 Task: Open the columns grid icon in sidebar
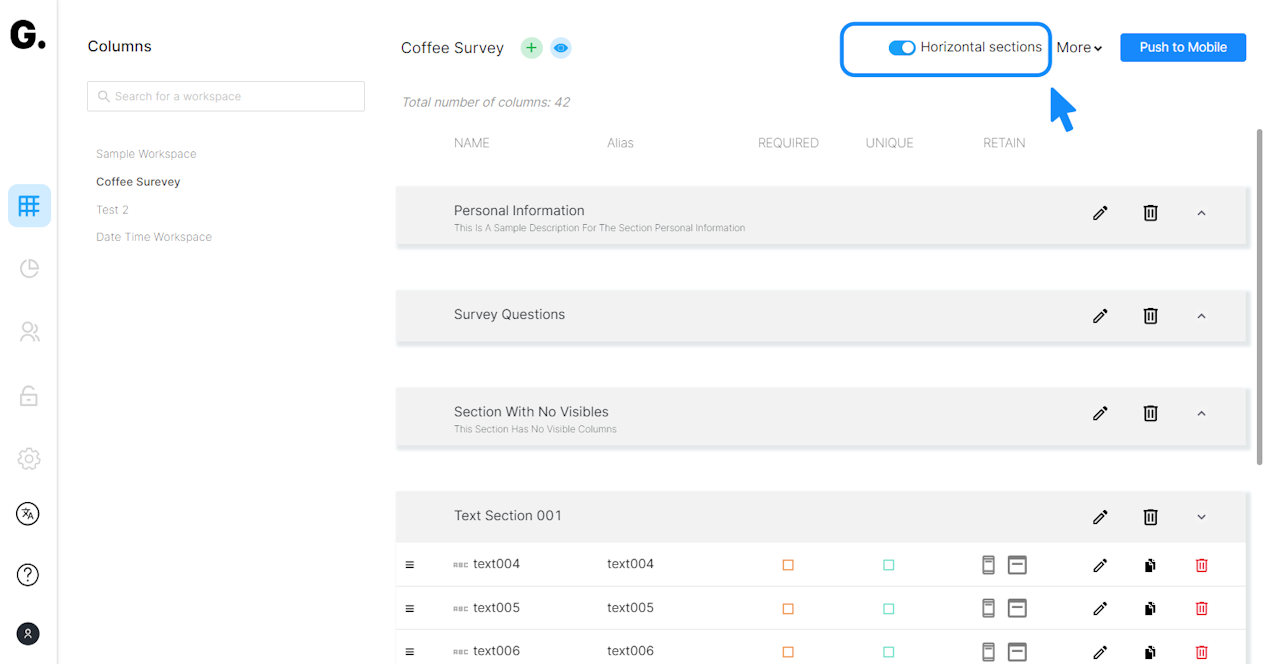coord(29,206)
